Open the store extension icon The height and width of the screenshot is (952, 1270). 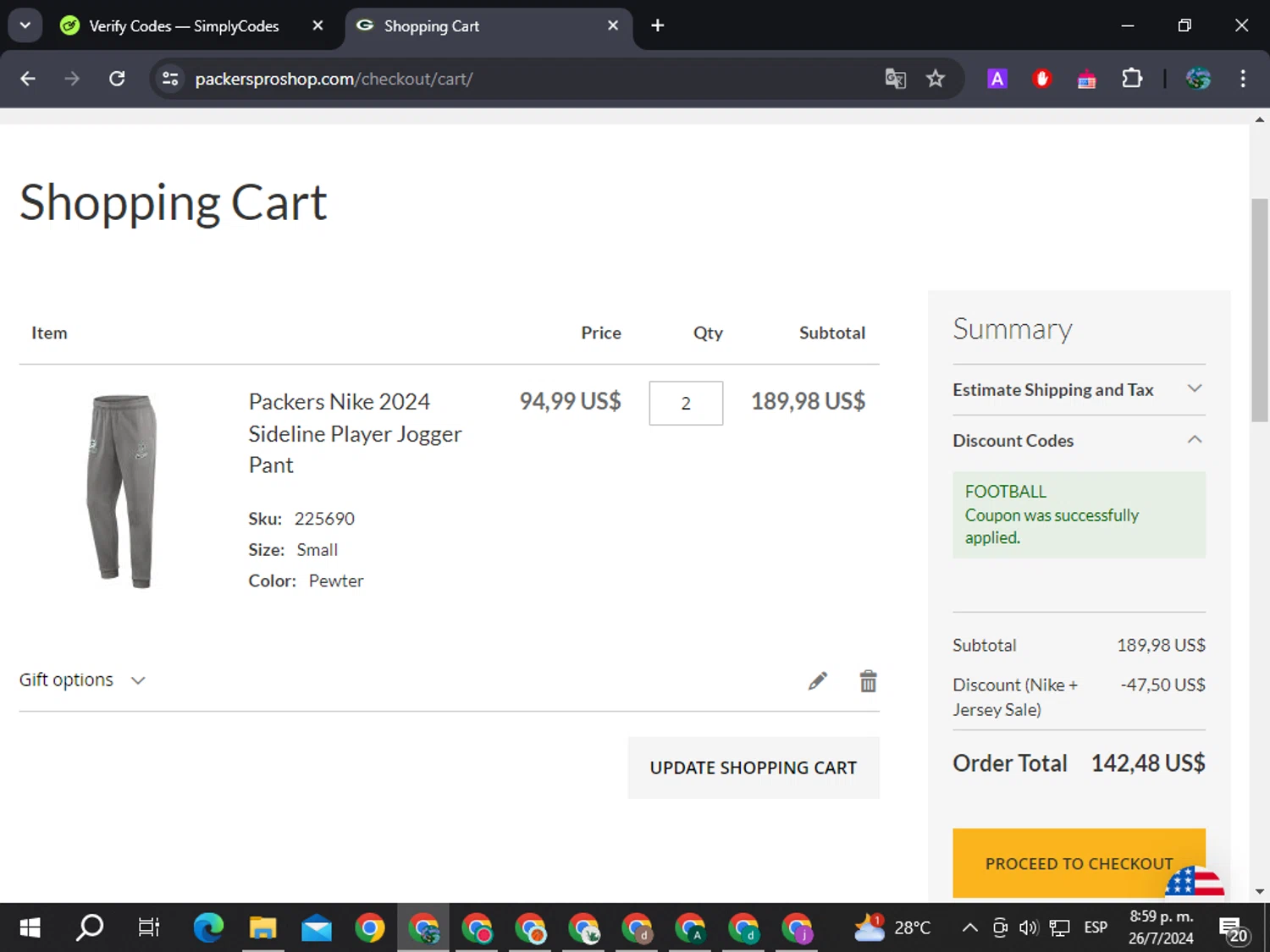(x=1086, y=80)
